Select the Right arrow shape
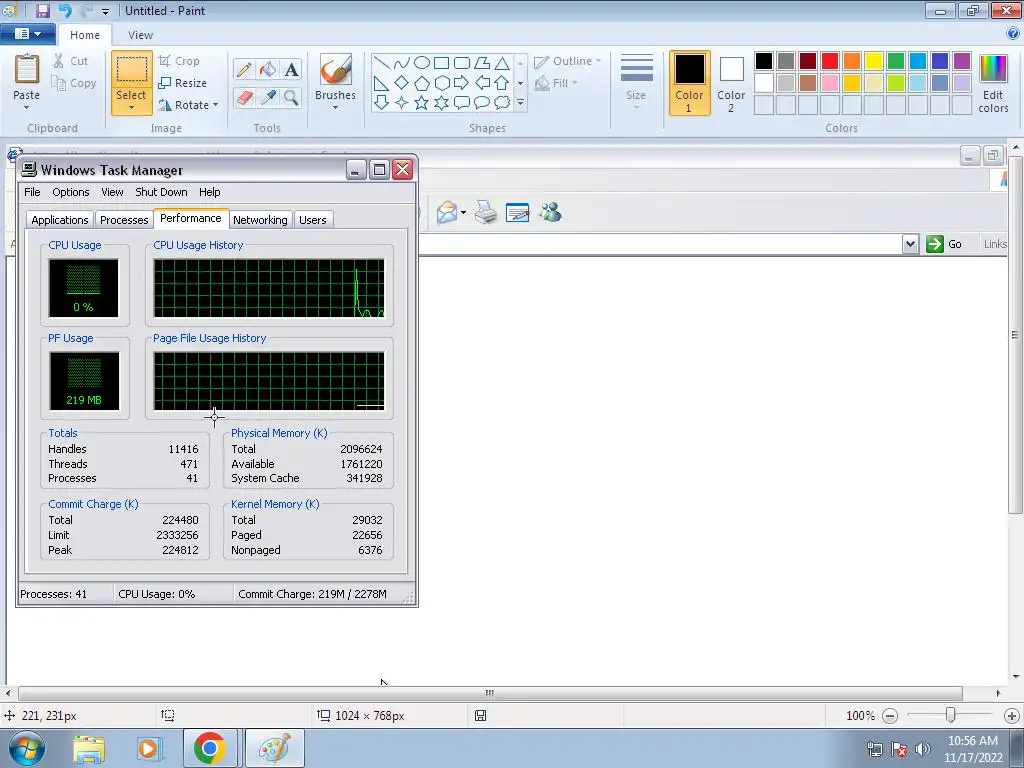Viewport: 1024px width, 768px height. [461, 83]
